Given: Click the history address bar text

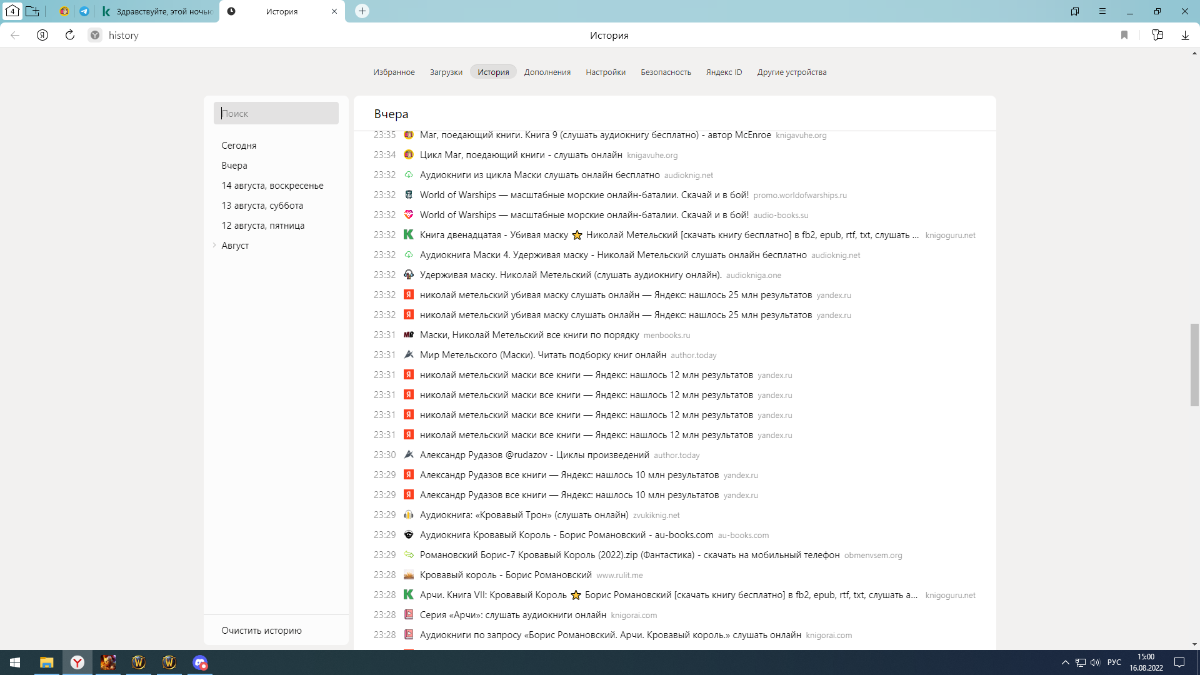Looking at the screenshot, I should [x=124, y=35].
